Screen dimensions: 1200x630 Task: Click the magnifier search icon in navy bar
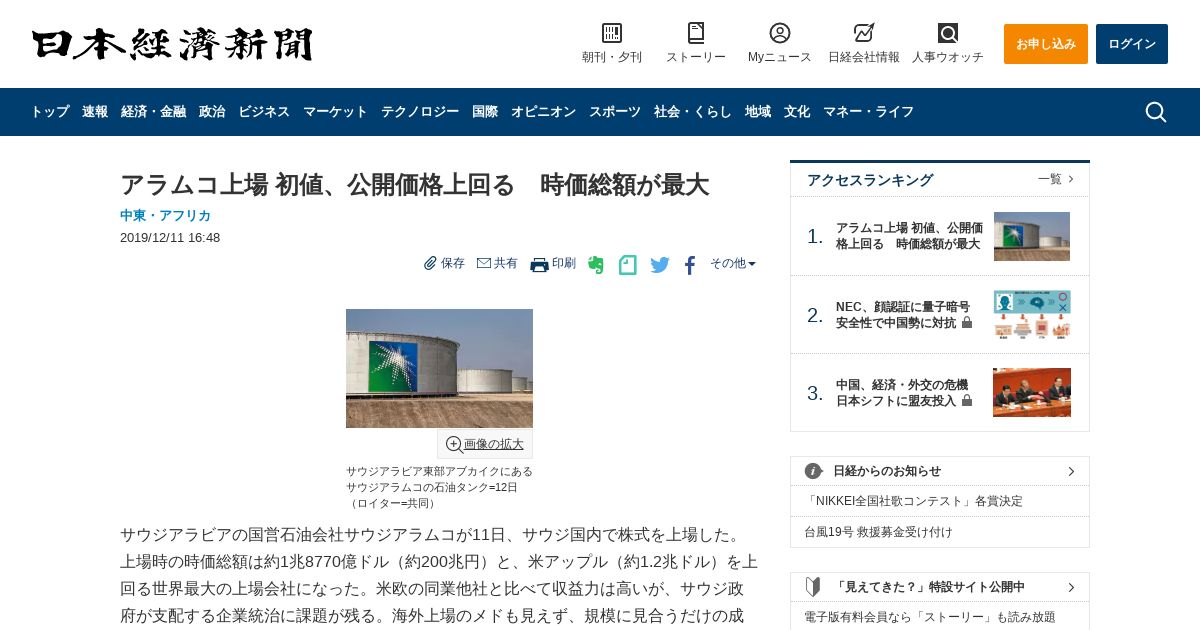pos(1156,112)
